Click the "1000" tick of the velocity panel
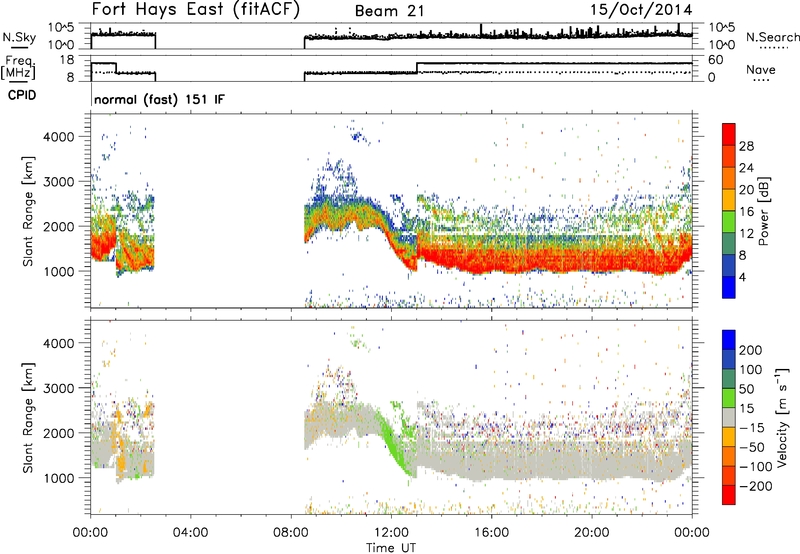The height and width of the screenshot is (554, 800). [x=58, y=477]
